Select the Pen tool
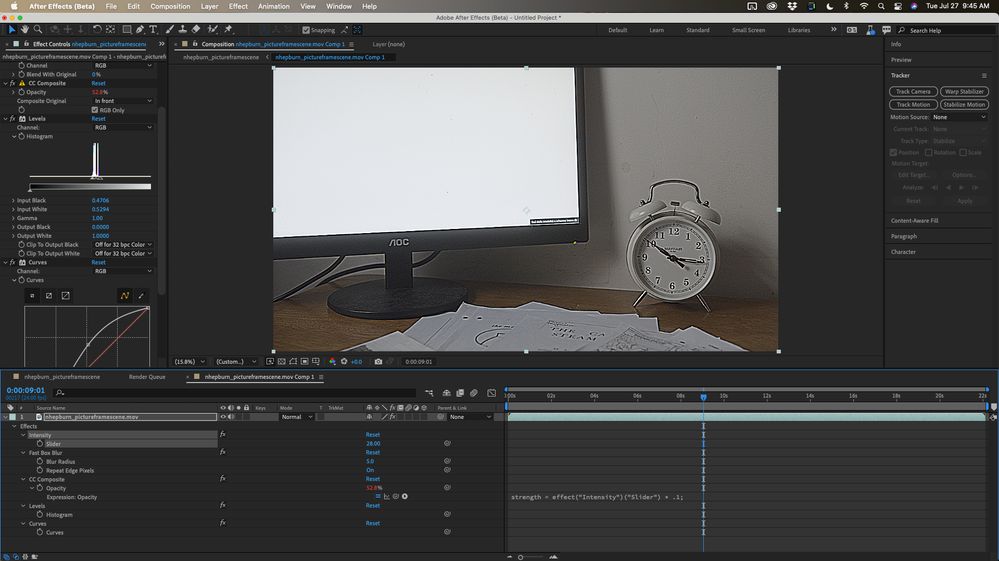 [x=141, y=30]
